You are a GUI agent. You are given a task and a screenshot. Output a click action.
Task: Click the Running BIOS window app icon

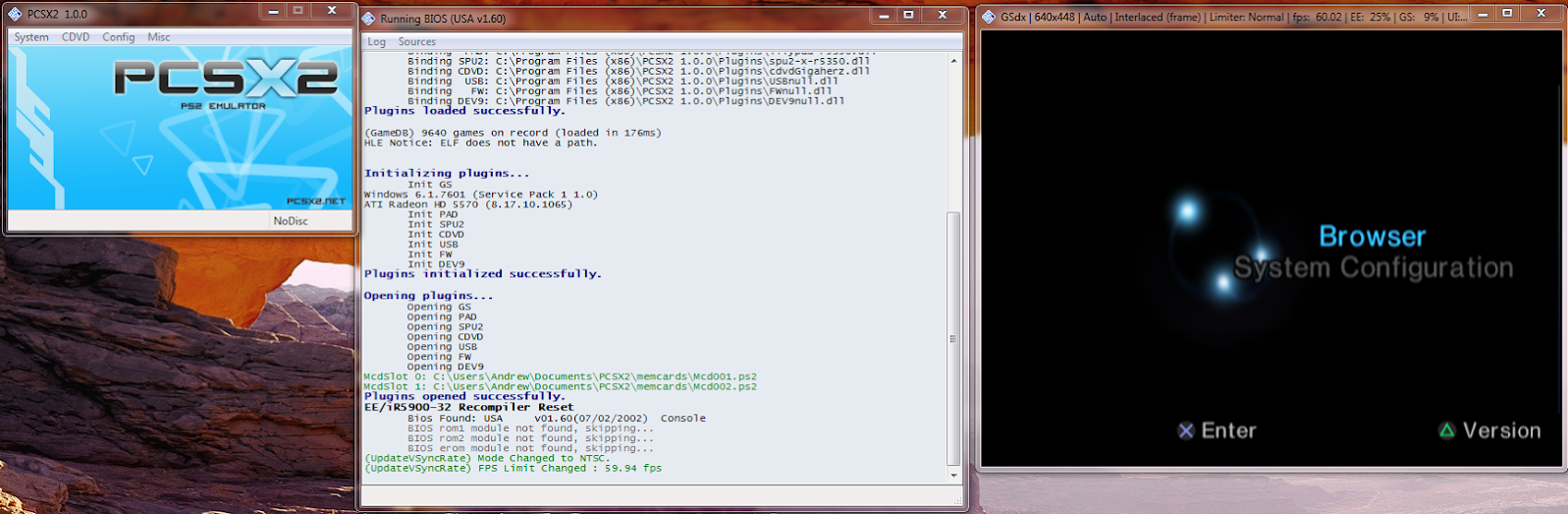point(368,18)
